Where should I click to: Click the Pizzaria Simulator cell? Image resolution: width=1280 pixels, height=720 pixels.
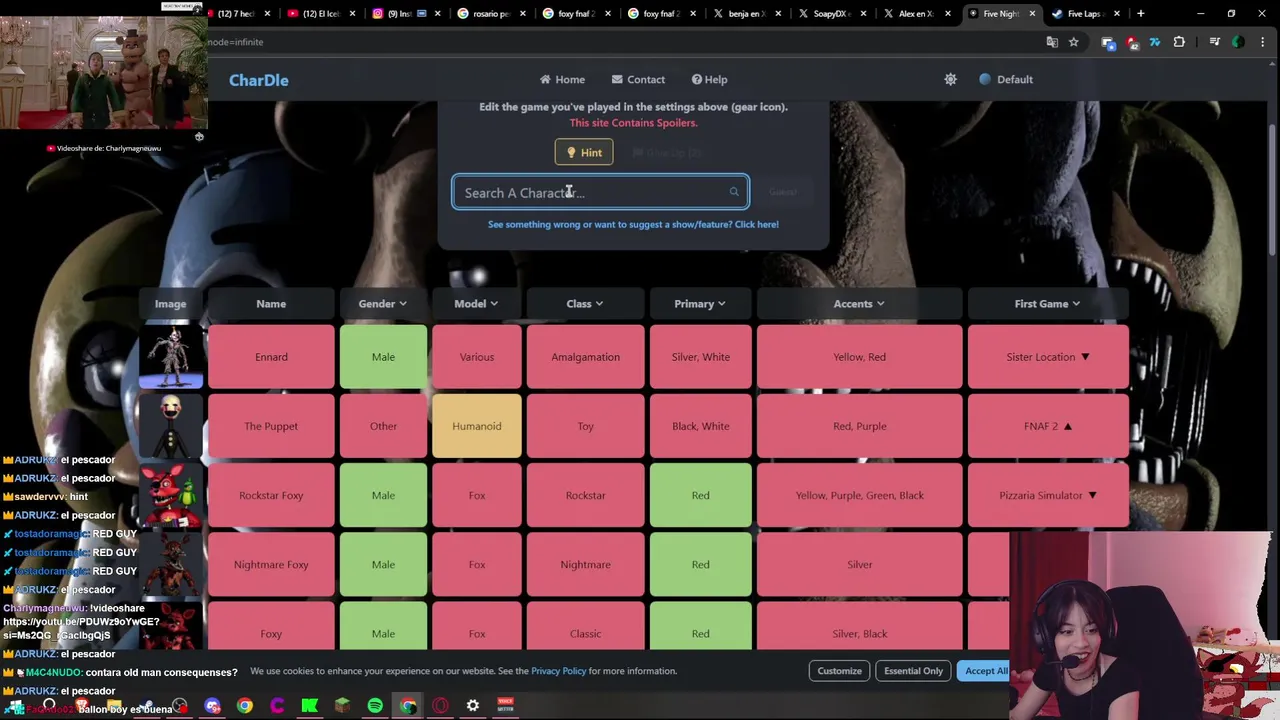click(1048, 494)
